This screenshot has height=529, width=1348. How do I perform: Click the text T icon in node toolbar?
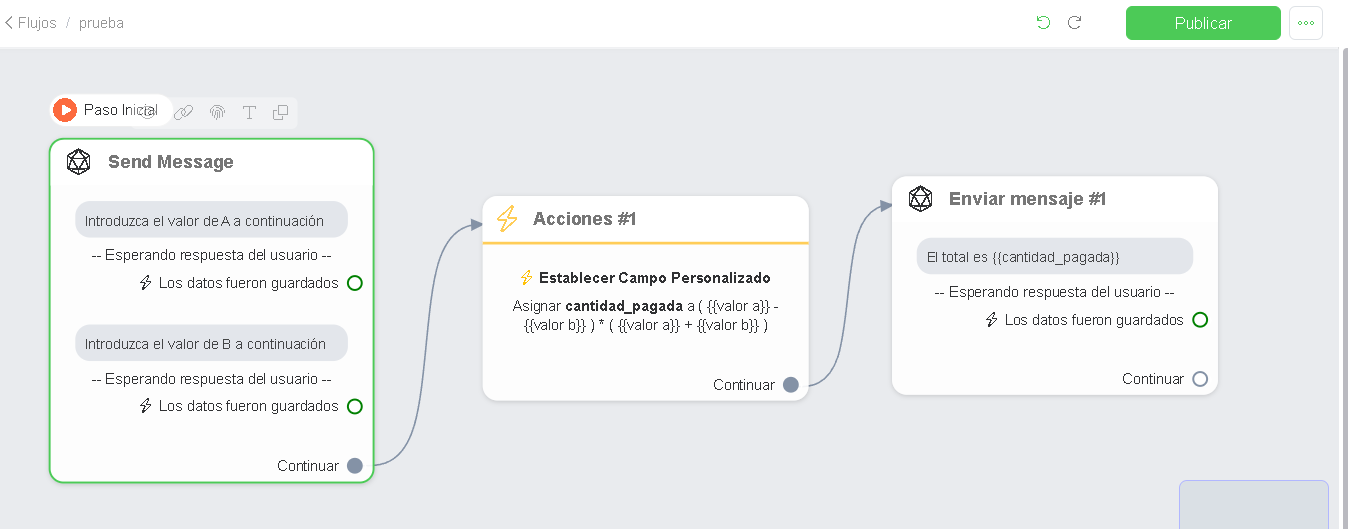coord(250,112)
